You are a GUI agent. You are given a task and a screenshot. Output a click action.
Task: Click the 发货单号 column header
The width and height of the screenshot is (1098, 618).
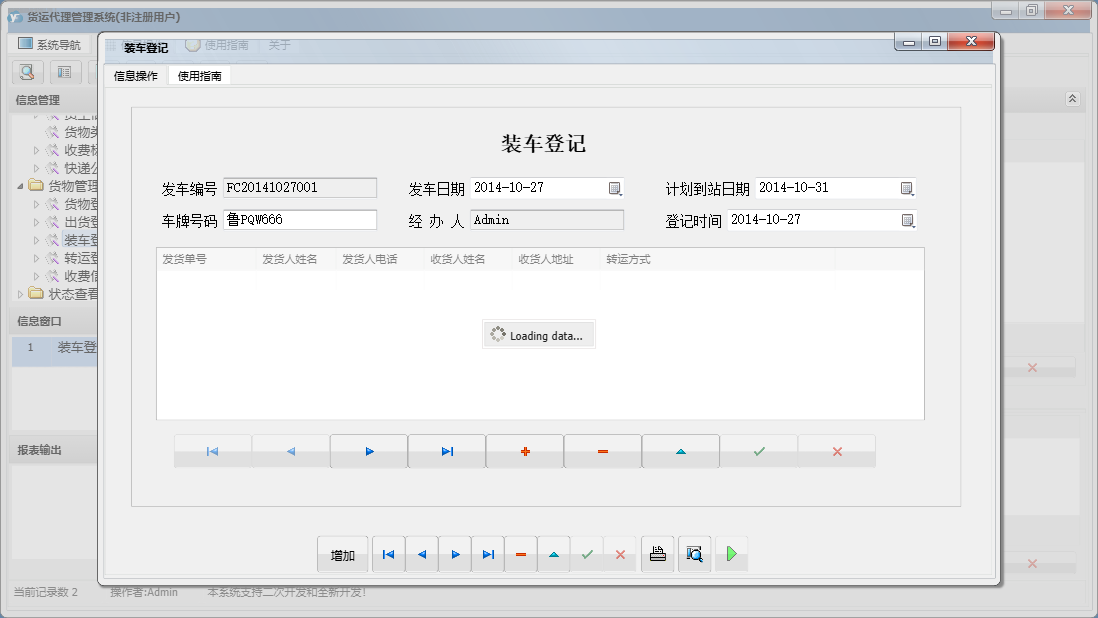[185, 259]
